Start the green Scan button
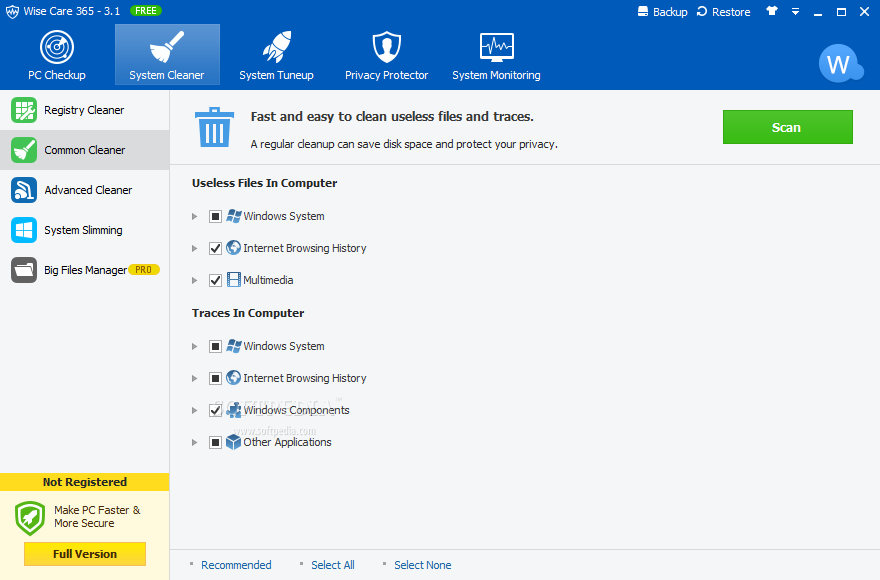 (787, 127)
